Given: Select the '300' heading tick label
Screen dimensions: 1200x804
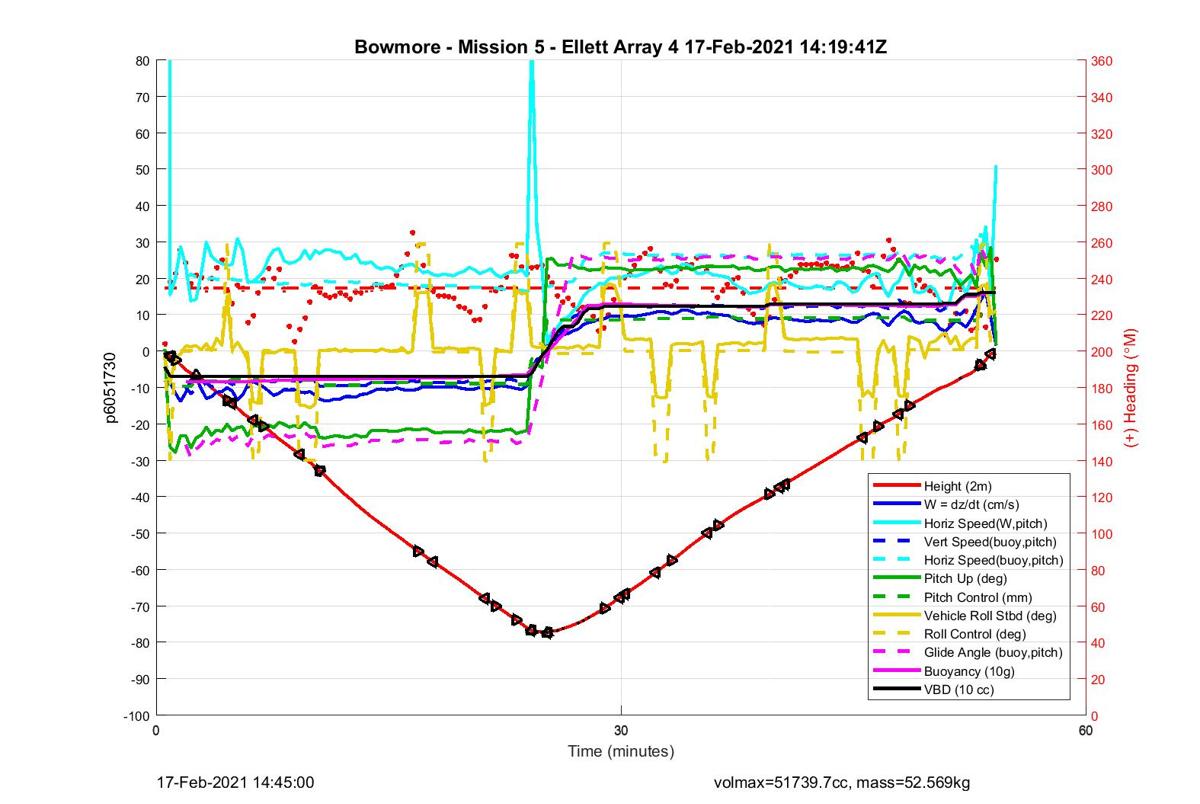Looking at the screenshot, I should click(1103, 170).
